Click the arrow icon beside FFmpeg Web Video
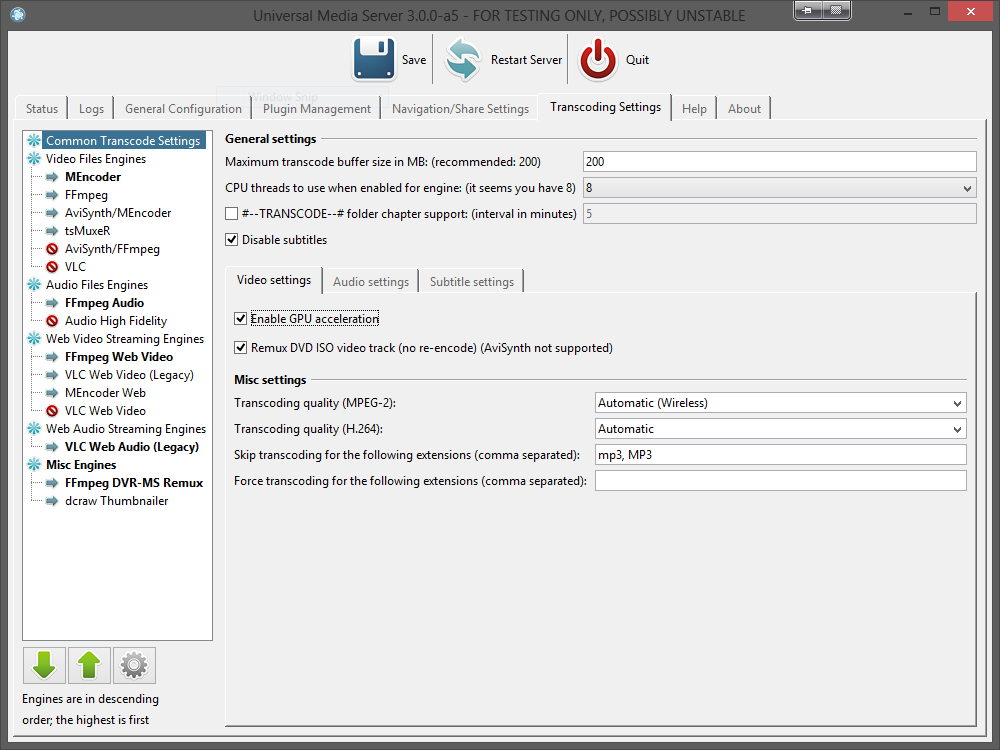 click(x=52, y=357)
